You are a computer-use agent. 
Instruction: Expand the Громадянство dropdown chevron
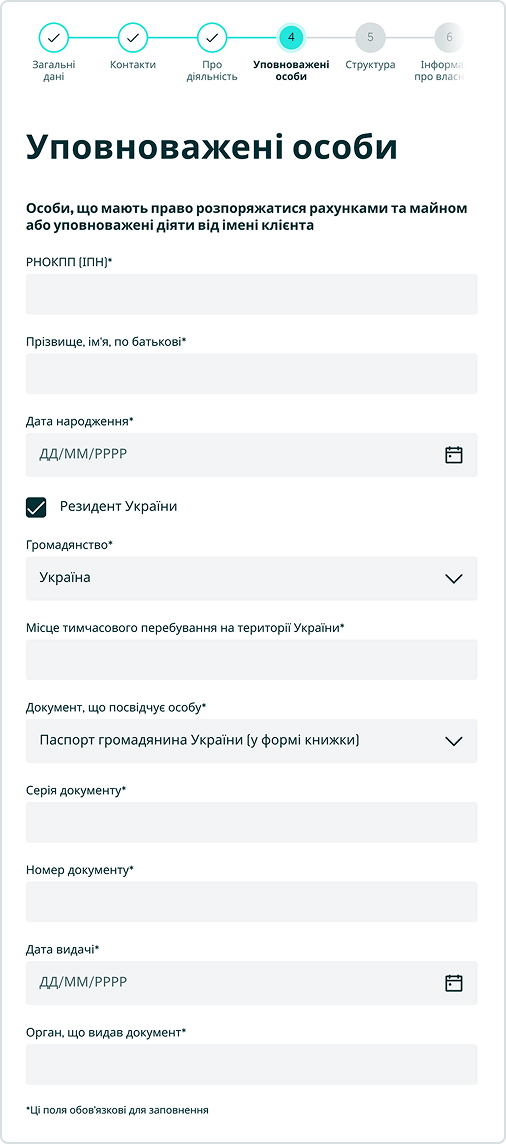tap(454, 579)
